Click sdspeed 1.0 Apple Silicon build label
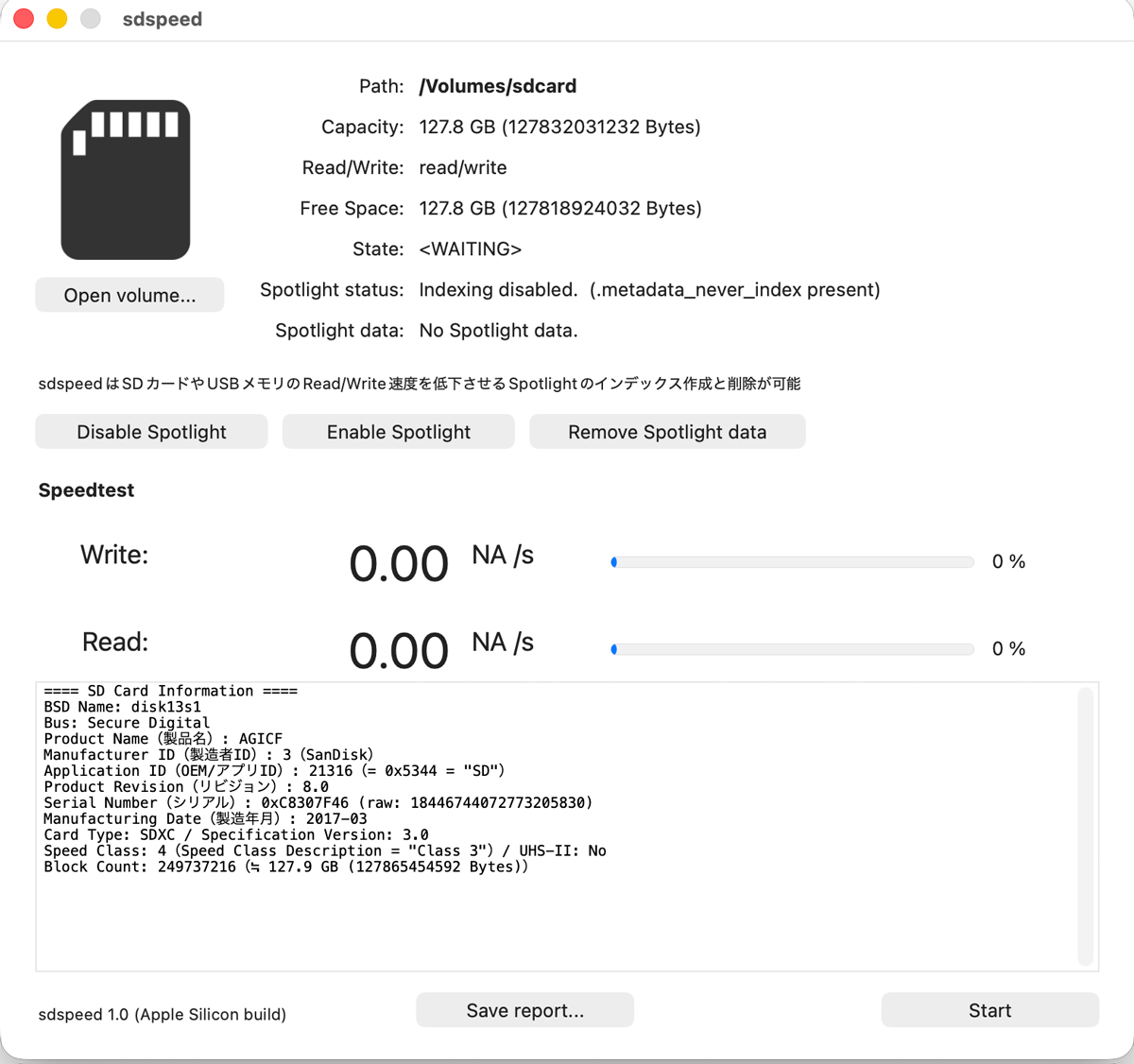The width and height of the screenshot is (1134, 1064). 162,1014
